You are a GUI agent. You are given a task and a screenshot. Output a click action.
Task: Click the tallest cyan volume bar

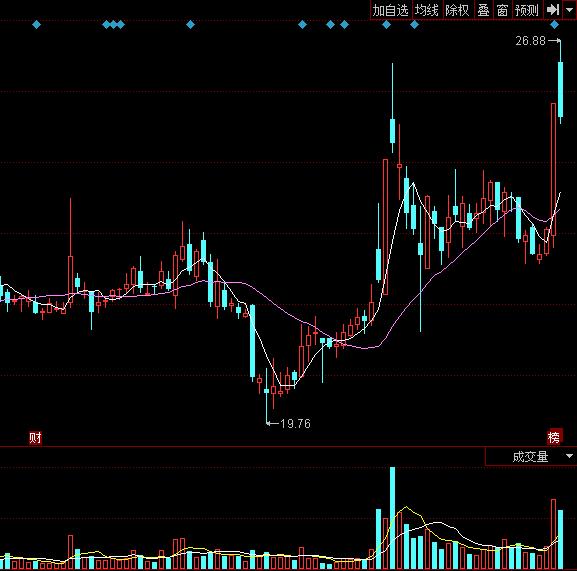click(393, 518)
